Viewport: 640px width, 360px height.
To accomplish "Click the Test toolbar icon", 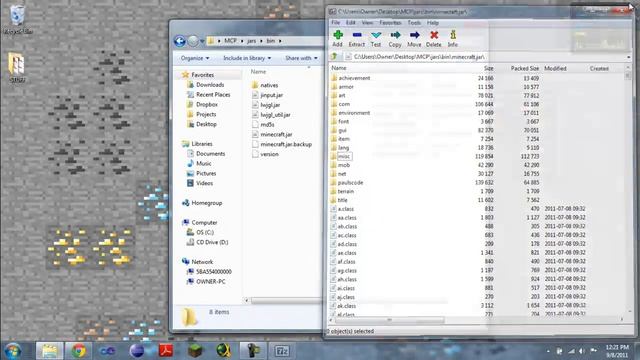I will point(376,39).
